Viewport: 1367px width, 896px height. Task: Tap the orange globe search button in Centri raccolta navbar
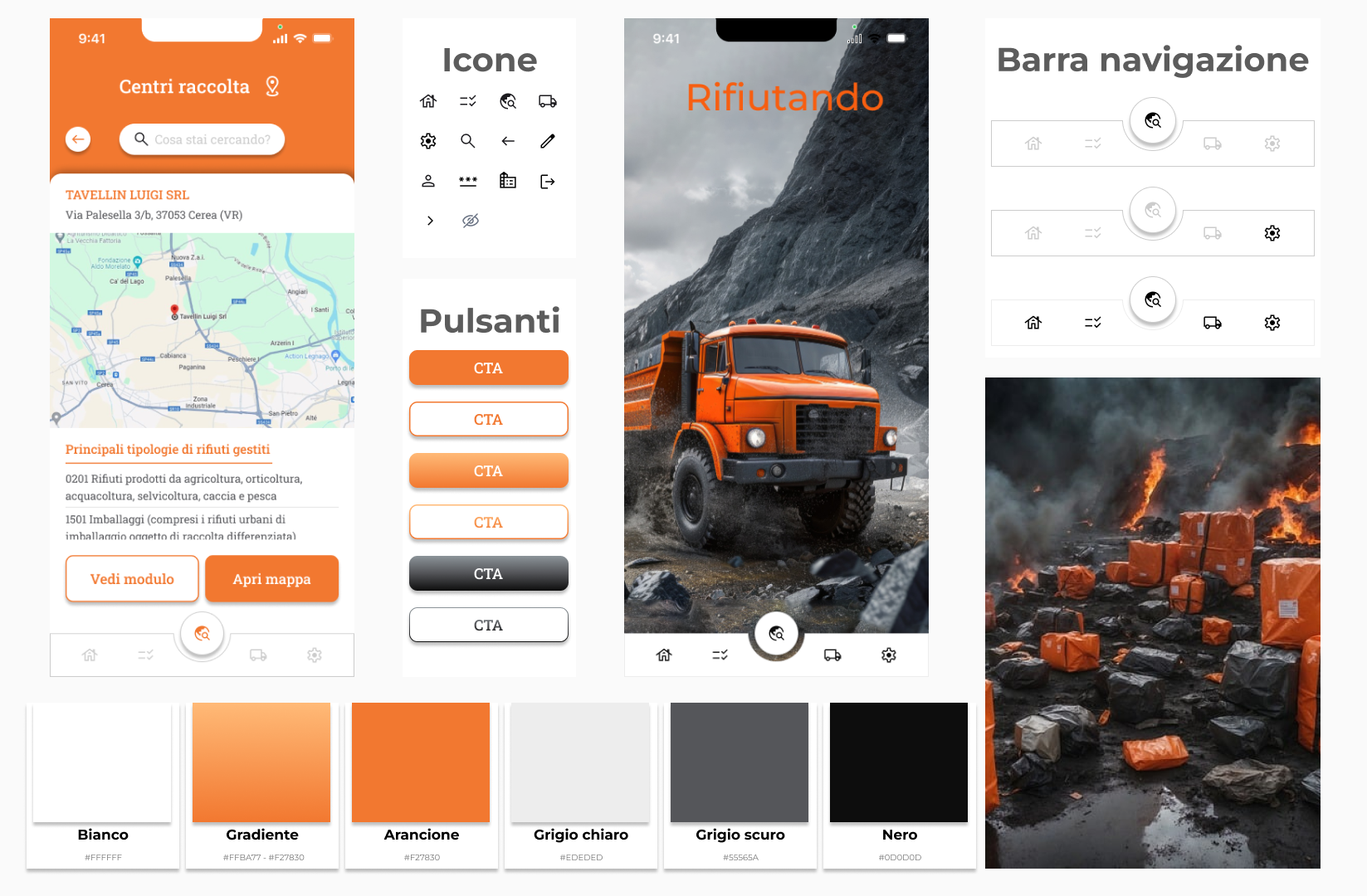point(202,634)
